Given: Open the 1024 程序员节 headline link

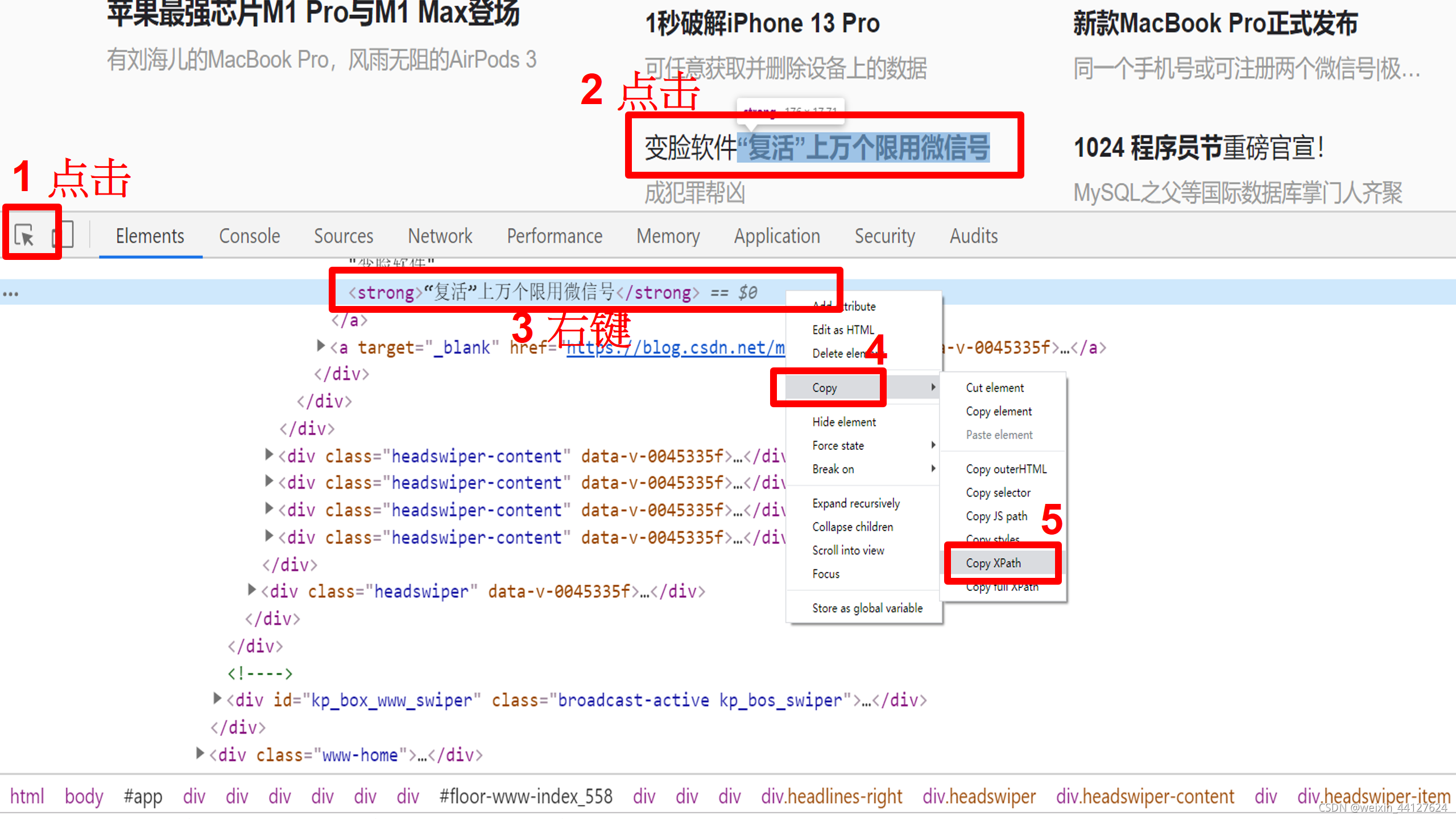Looking at the screenshot, I should 1198,148.
